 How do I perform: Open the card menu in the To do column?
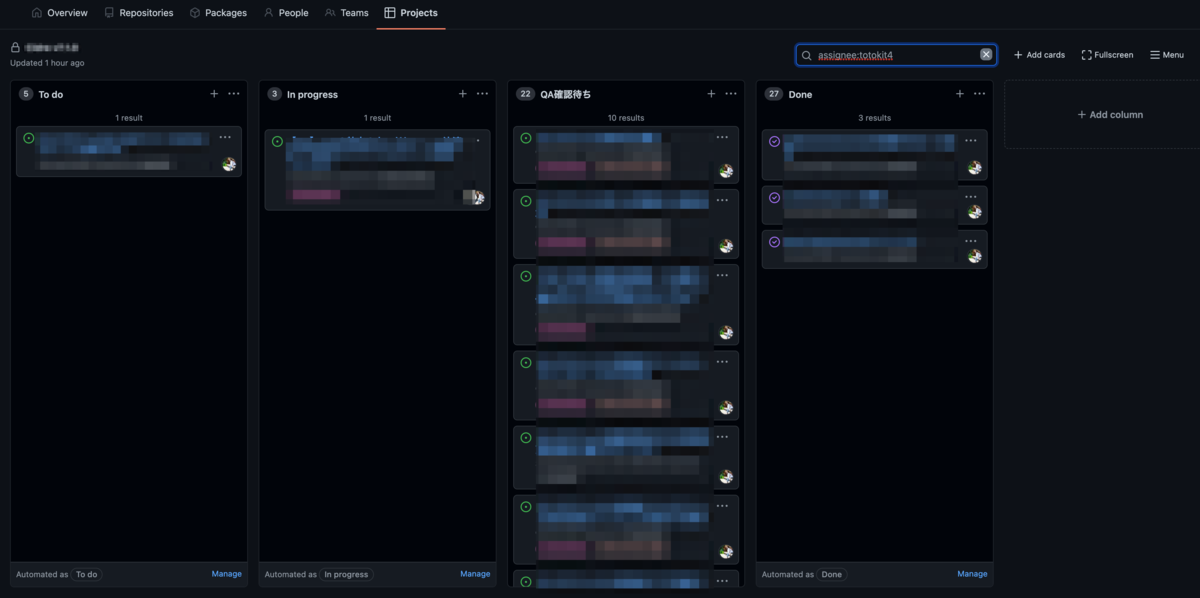coord(225,138)
